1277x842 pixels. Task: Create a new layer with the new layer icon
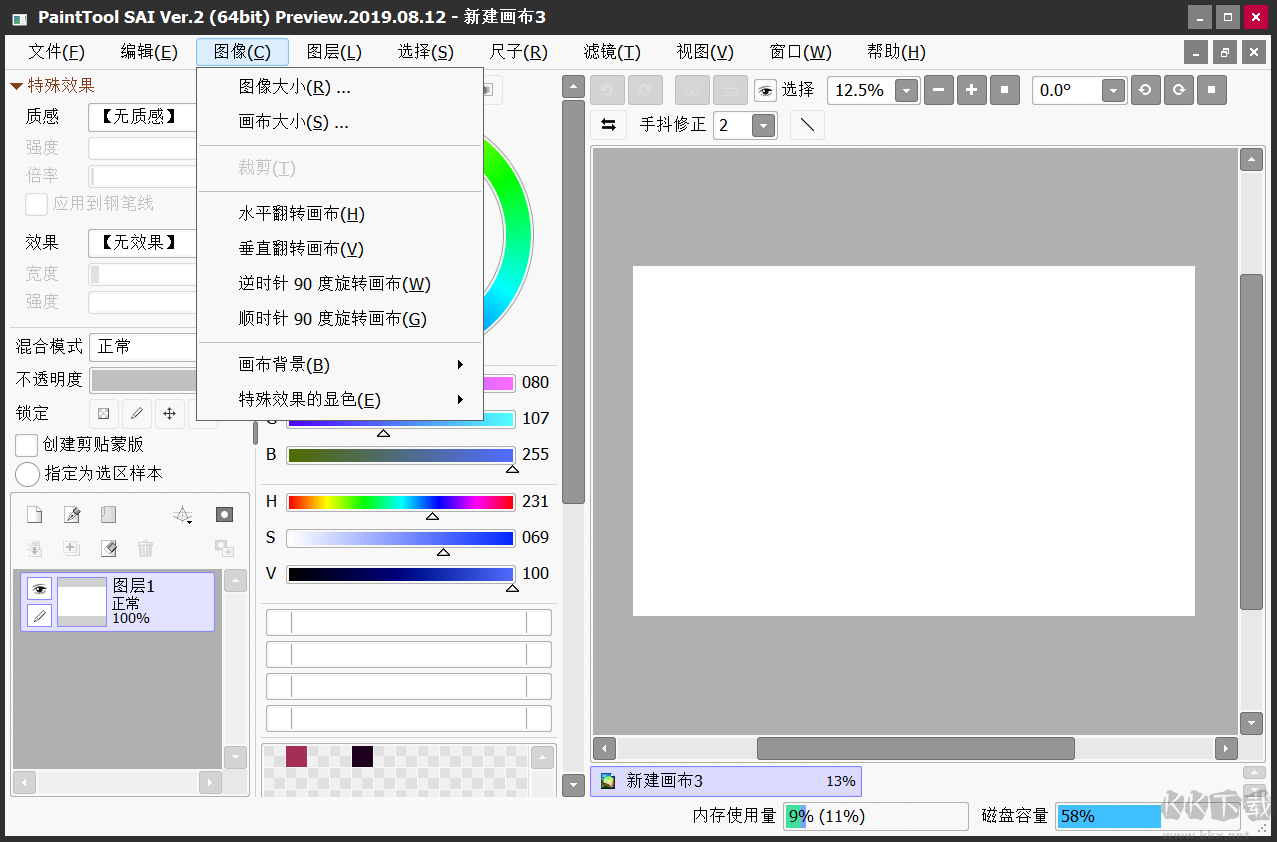pyautogui.click(x=34, y=514)
